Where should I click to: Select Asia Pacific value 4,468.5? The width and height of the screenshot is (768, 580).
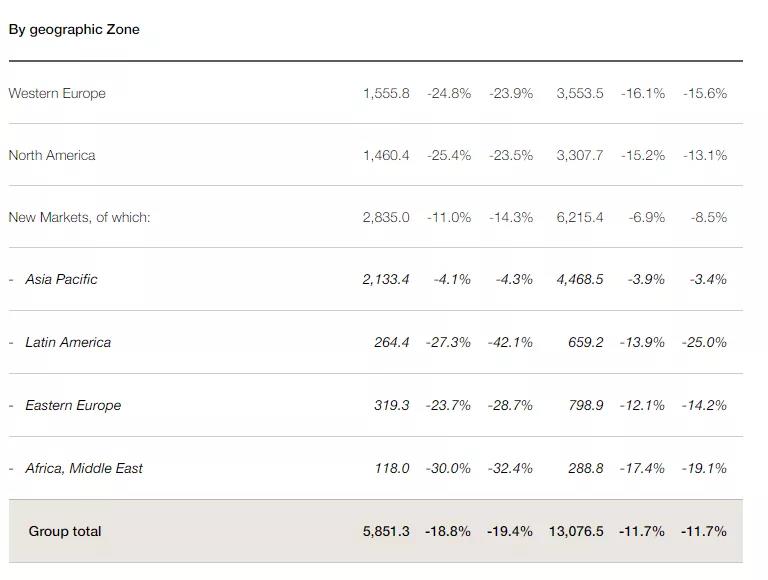(580, 279)
